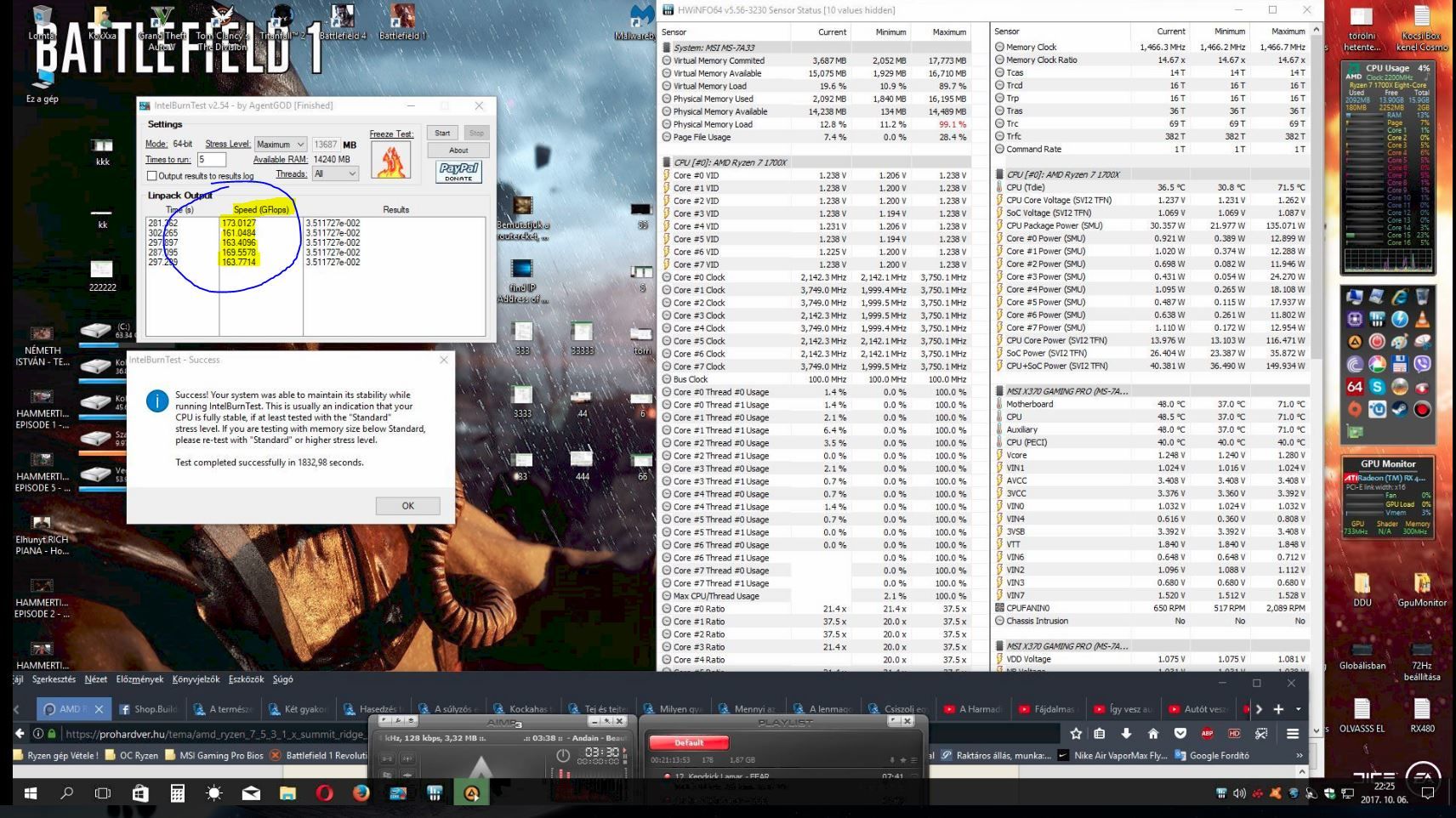Screen dimensions: 1456x818
Task: Click the AIMP power button
Action: pos(562,755)
